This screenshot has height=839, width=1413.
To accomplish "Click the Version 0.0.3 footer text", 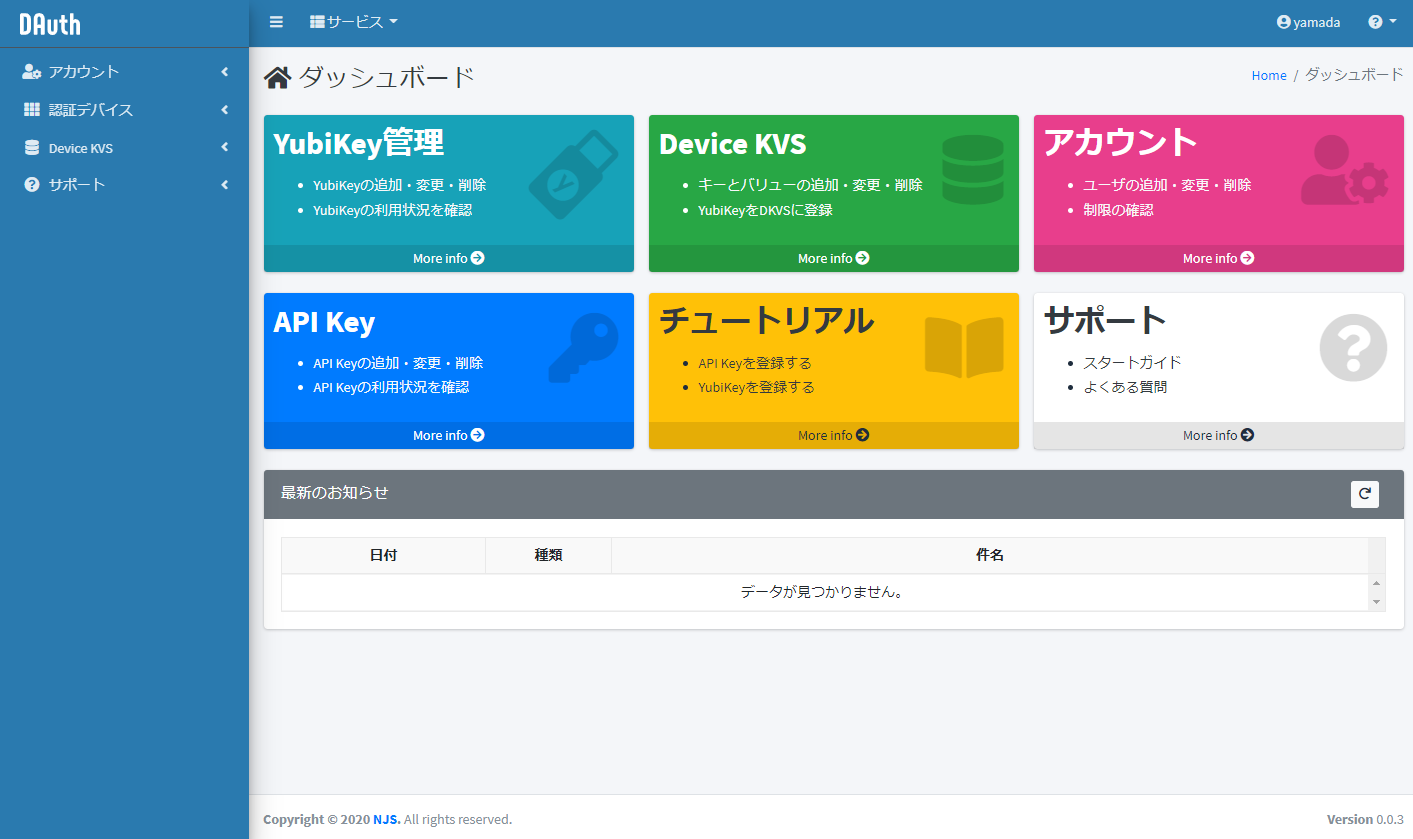I will coord(1365,819).
